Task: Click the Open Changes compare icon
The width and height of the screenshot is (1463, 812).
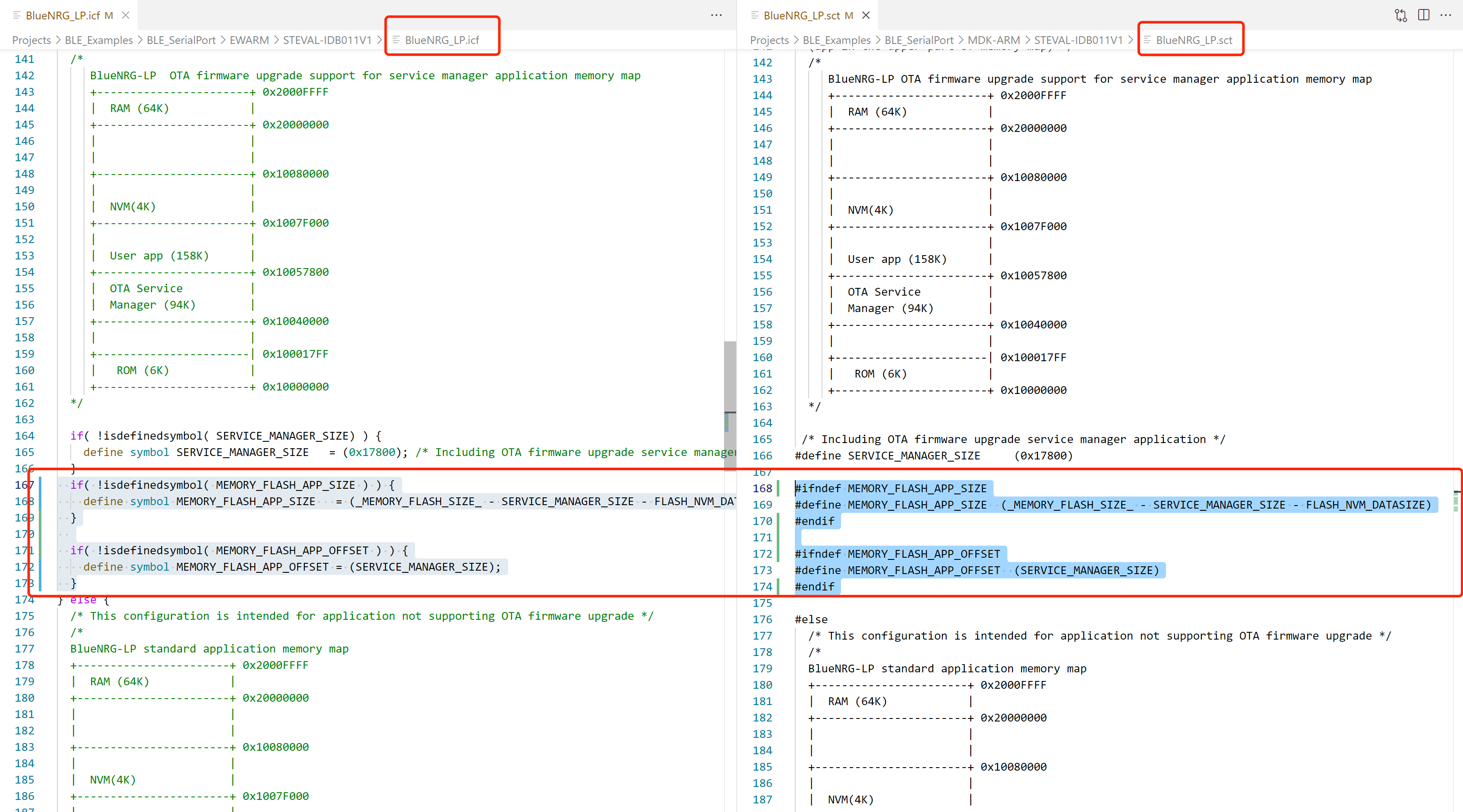Action: click(1401, 16)
